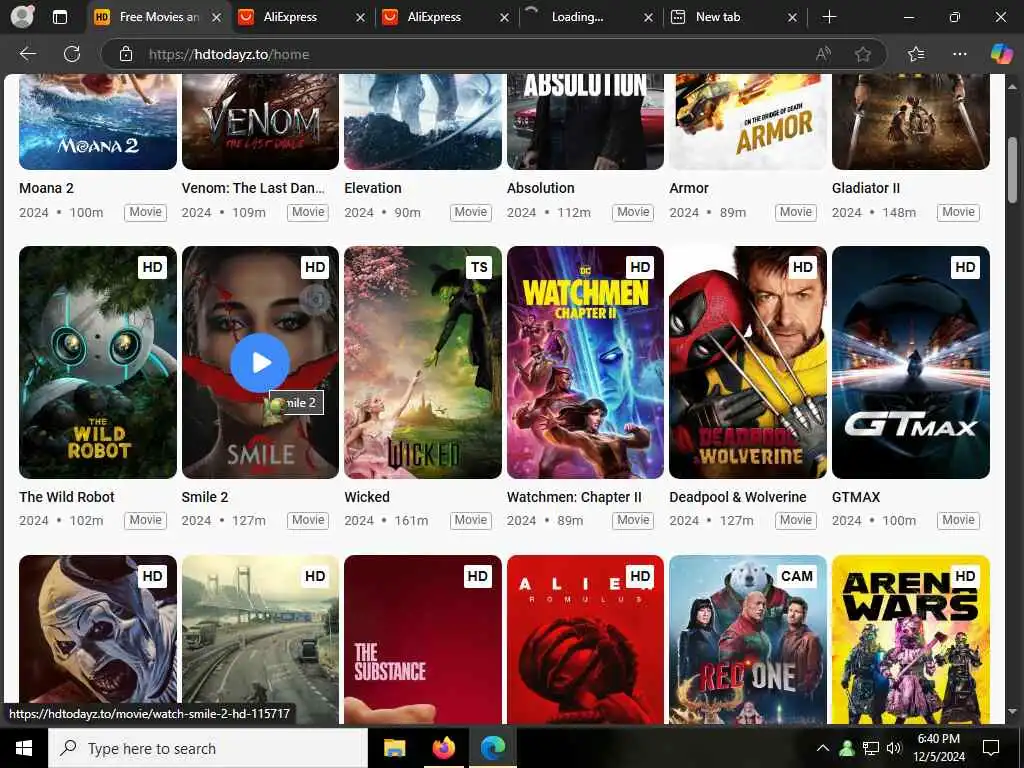Open the Deadpool & Wolverine title link

click(738, 497)
